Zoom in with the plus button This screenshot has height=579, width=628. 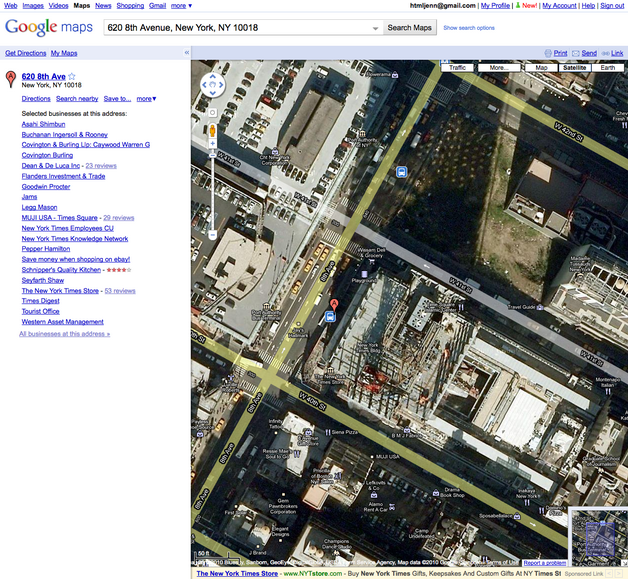click(213, 143)
